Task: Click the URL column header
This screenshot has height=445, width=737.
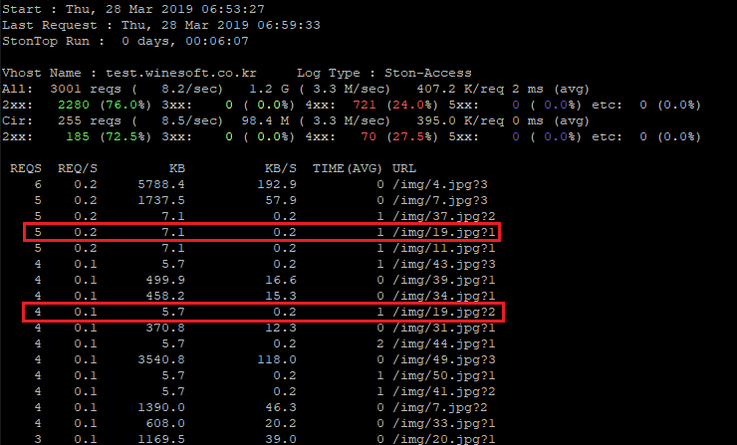Action: tap(404, 169)
